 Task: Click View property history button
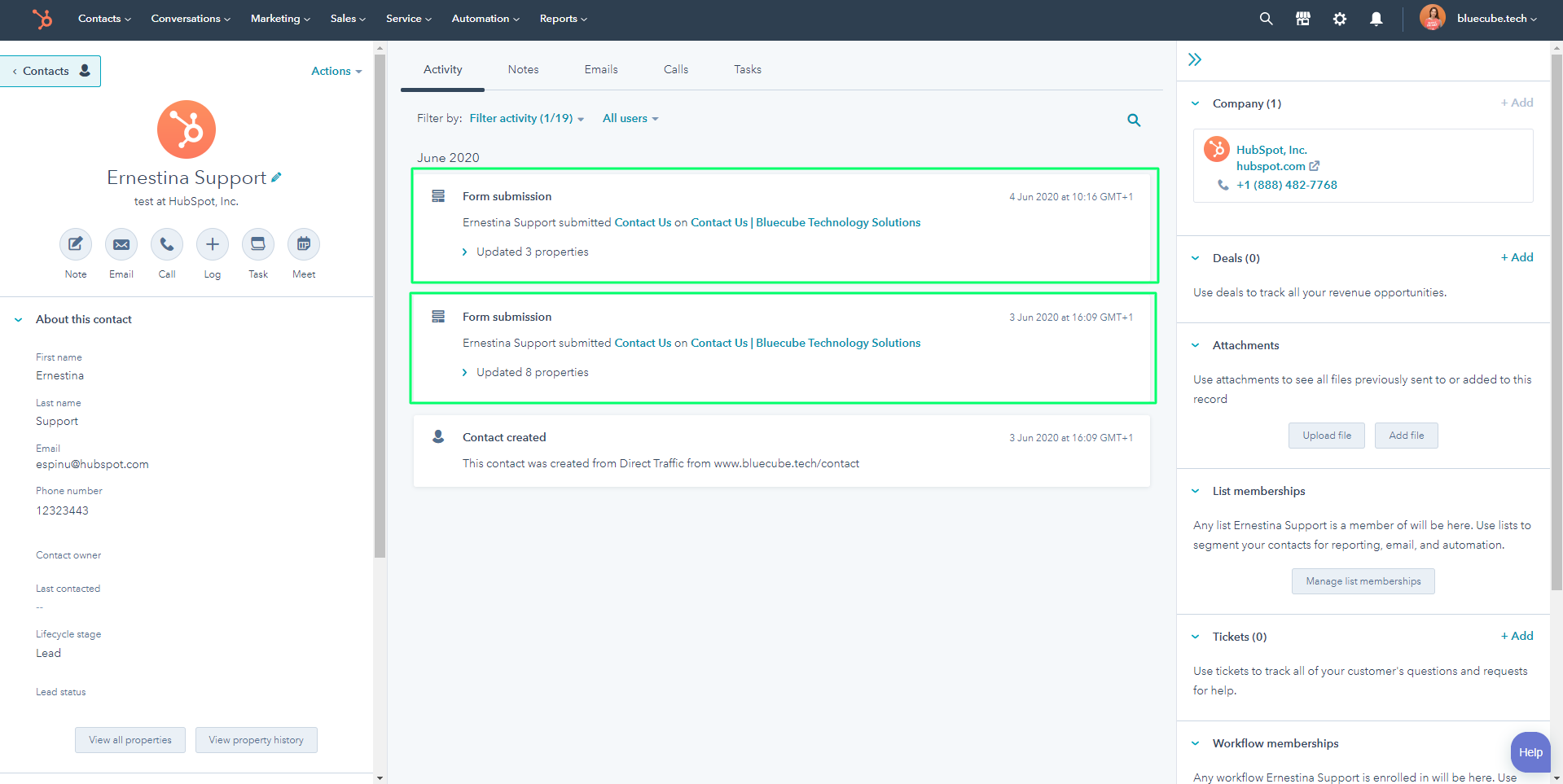(257, 740)
